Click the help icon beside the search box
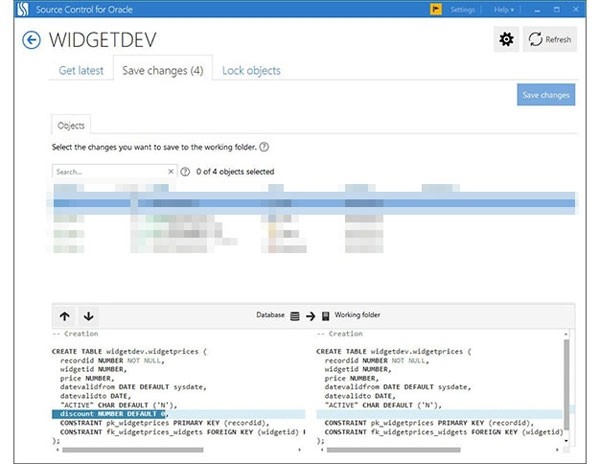600x464 pixels. pyautogui.click(x=186, y=172)
